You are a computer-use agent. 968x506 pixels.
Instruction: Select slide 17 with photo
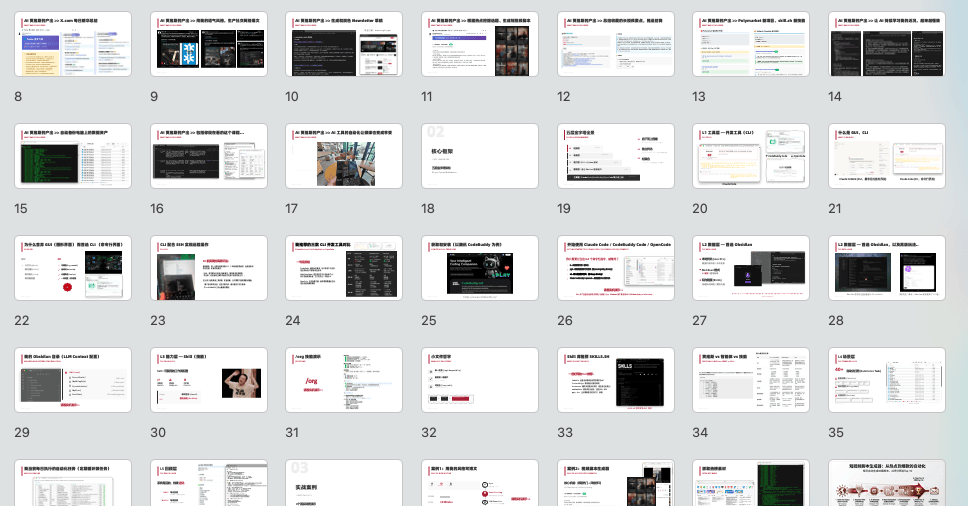coord(343,156)
